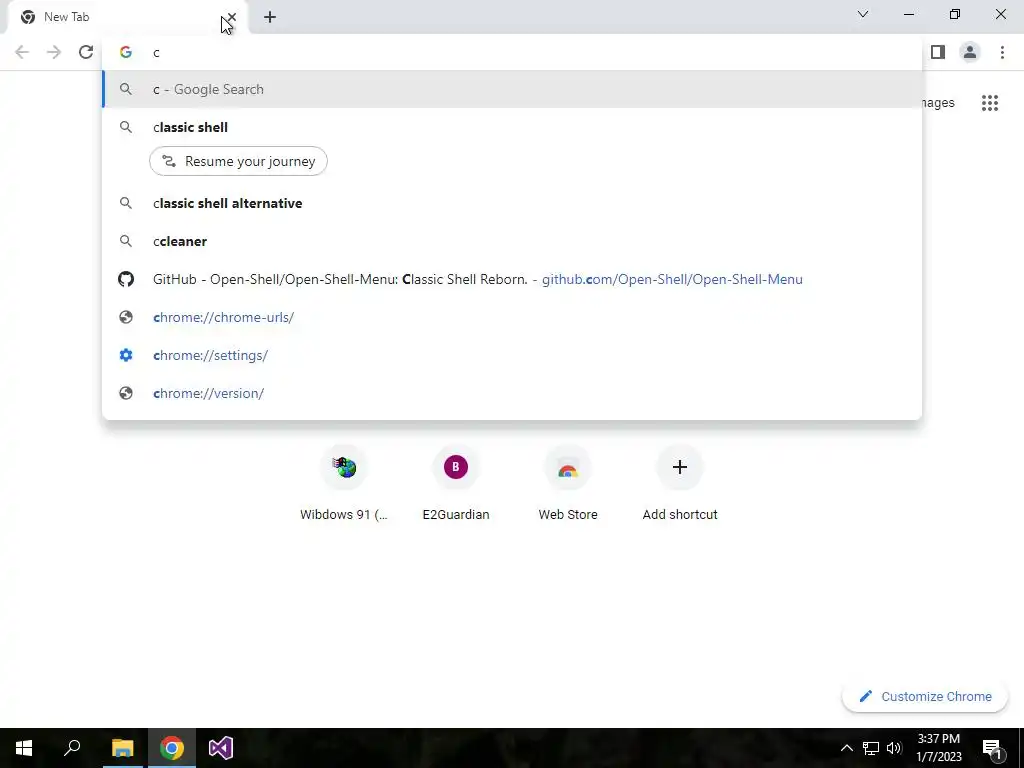Click the network tray icon
Image resolution: width=1024 pixels, height=768 pixels.
pos(871,748)
